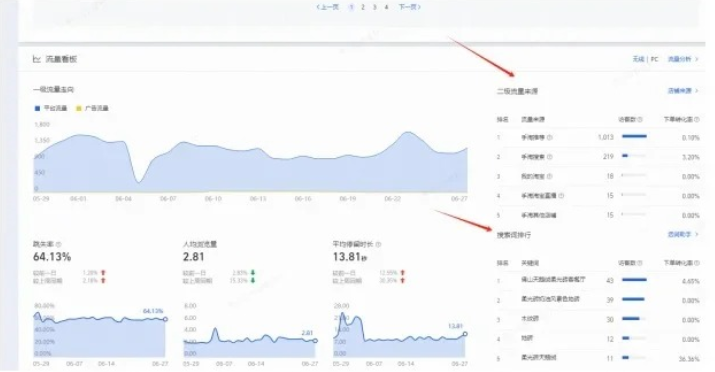Screen dimensions: 715x372
Task: Click the 地砖 keyword row
Action: pos(598,339)
